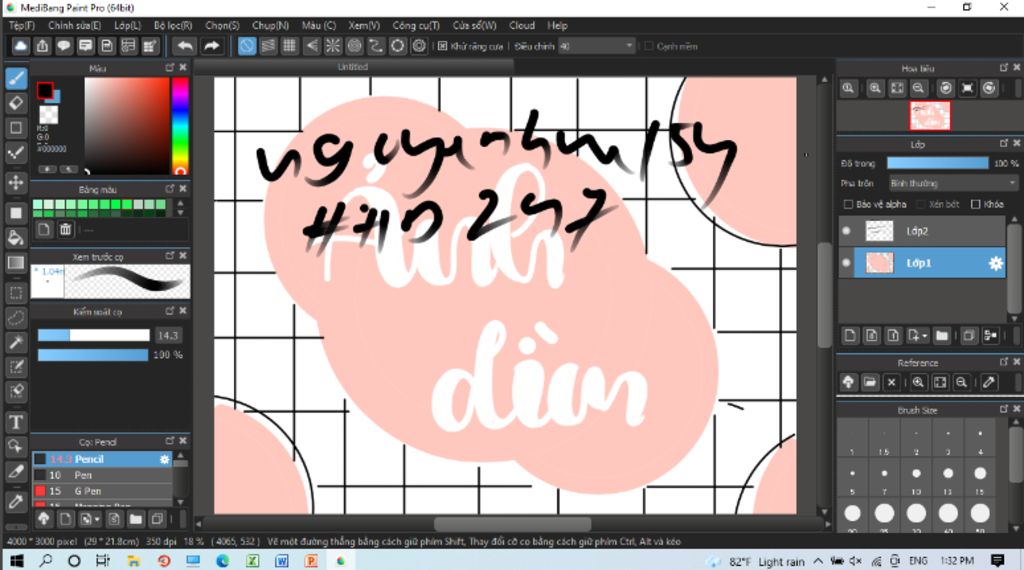Open Pencil brush settings gear

point(165,460)
